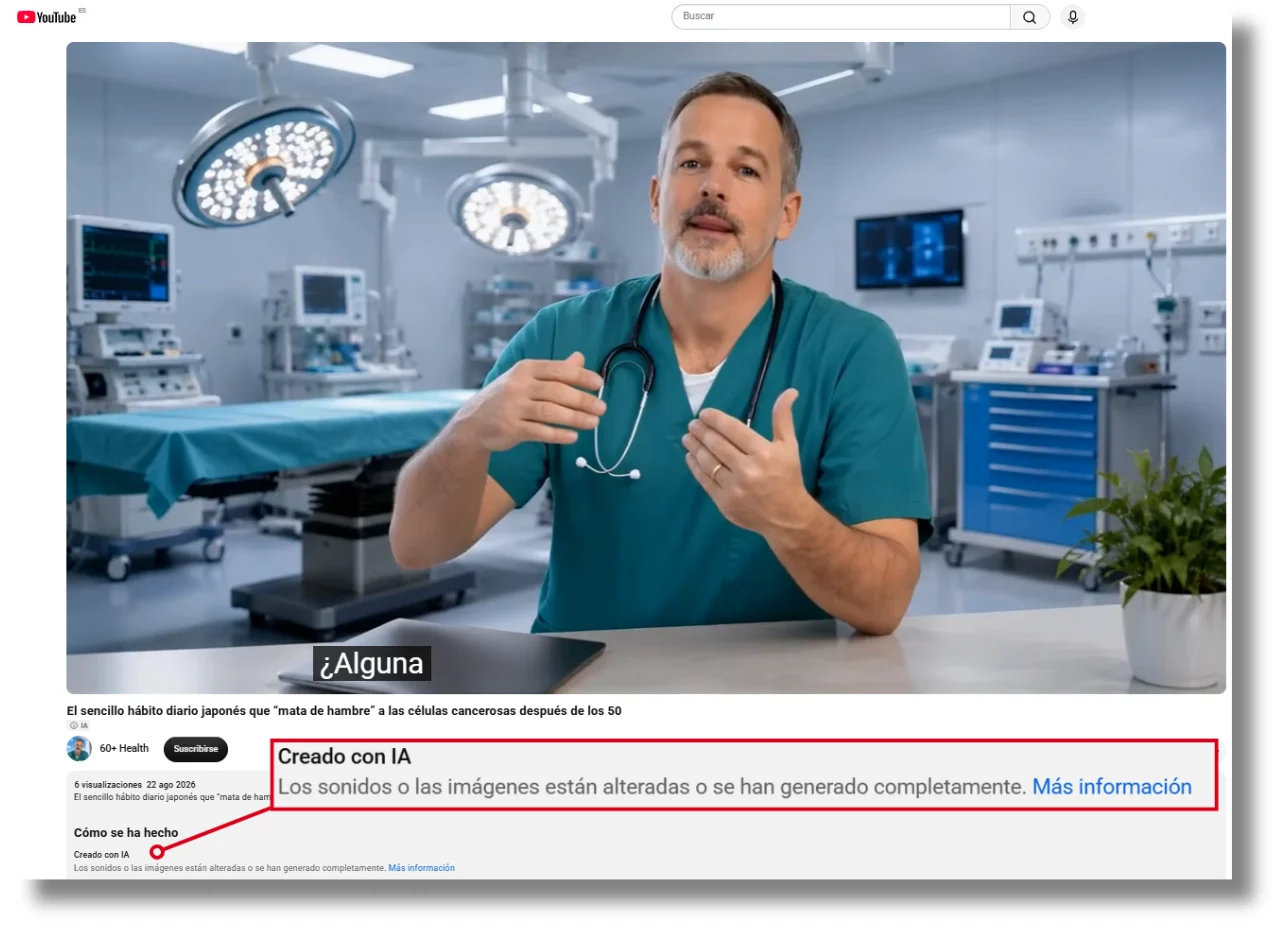The width and height of the screenshot is (1288, 927).
Task: Expand description at 6 visualizaciones 22 ago 2026
Action: 135,785
